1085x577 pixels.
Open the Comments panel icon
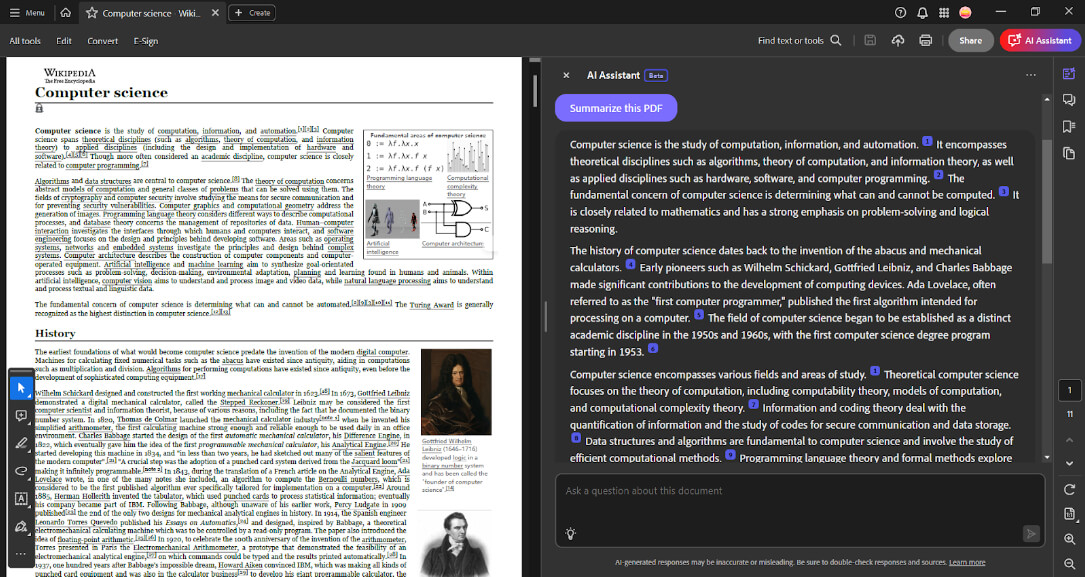click(x=1069, y=100)
